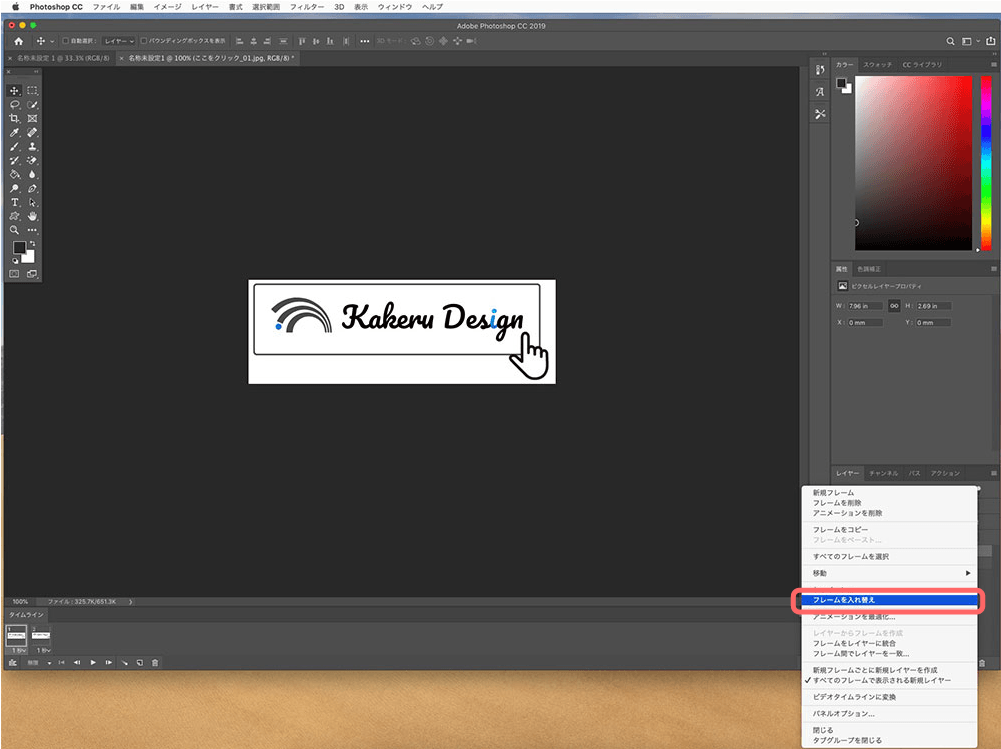Choose すべてのフレームを選択 from the menu
The height and width of the screenshot is (749, 1001).
pyautogui.click(x=889, y=557)
